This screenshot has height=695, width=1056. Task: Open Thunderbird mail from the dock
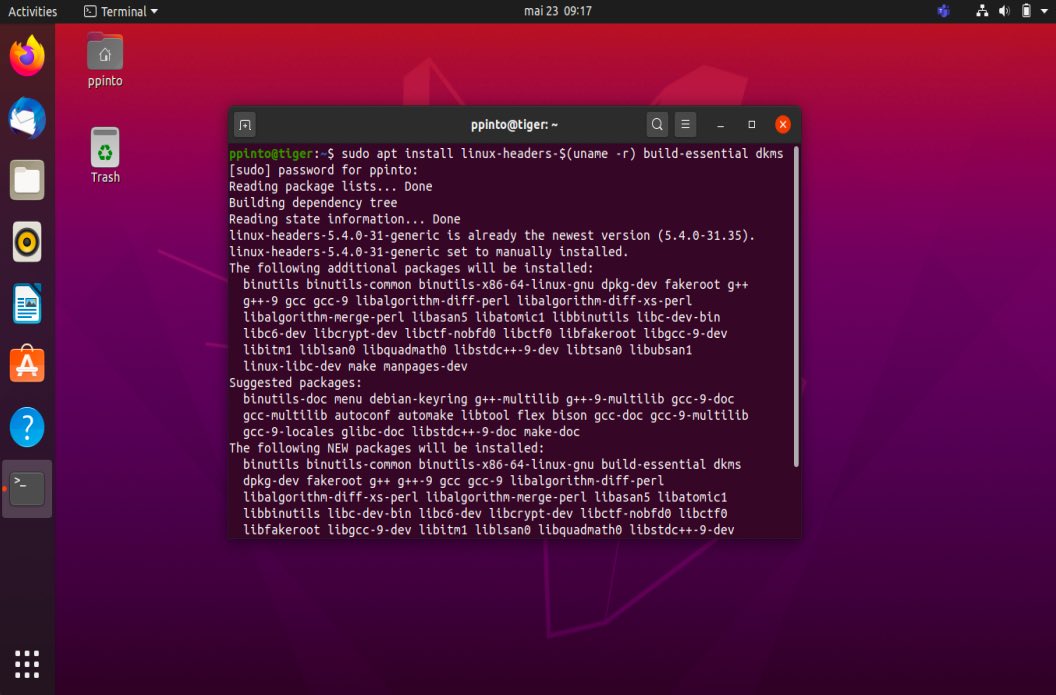coord(27,118)
